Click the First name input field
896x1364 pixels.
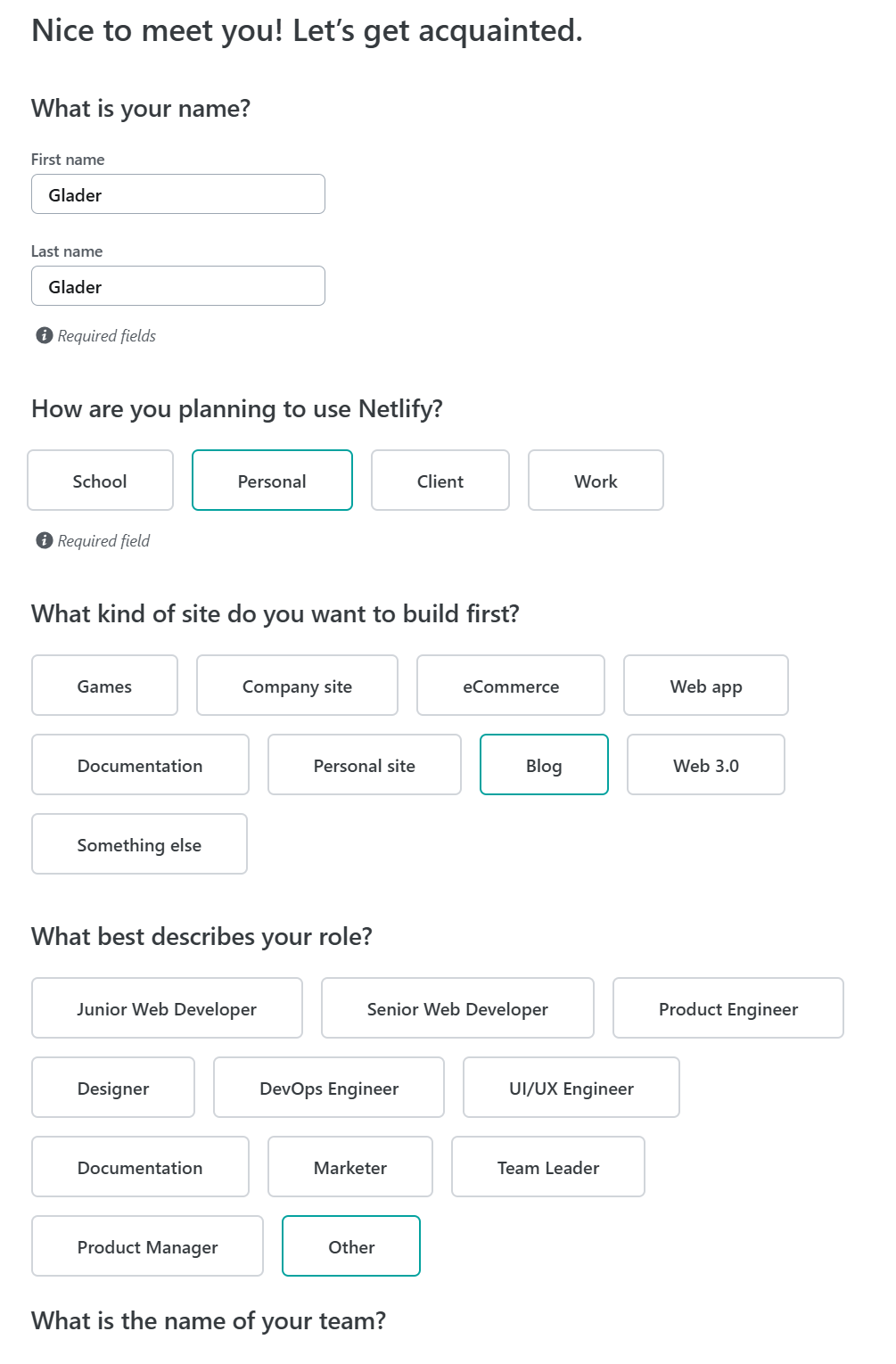(x=178, y=194)
